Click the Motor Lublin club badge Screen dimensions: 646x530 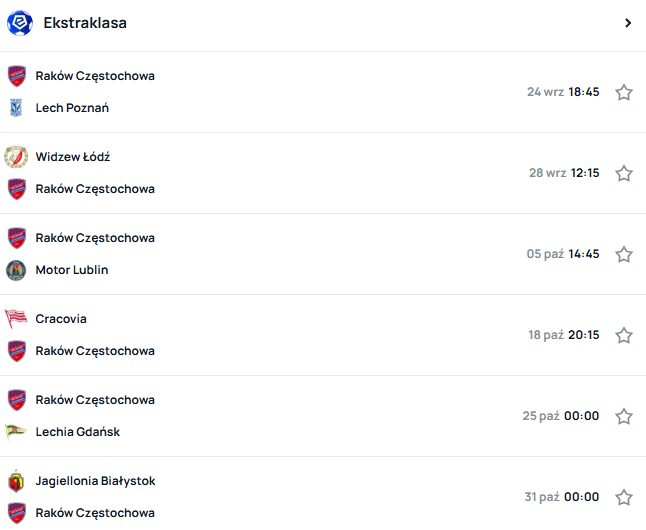(x=16, y=270)
